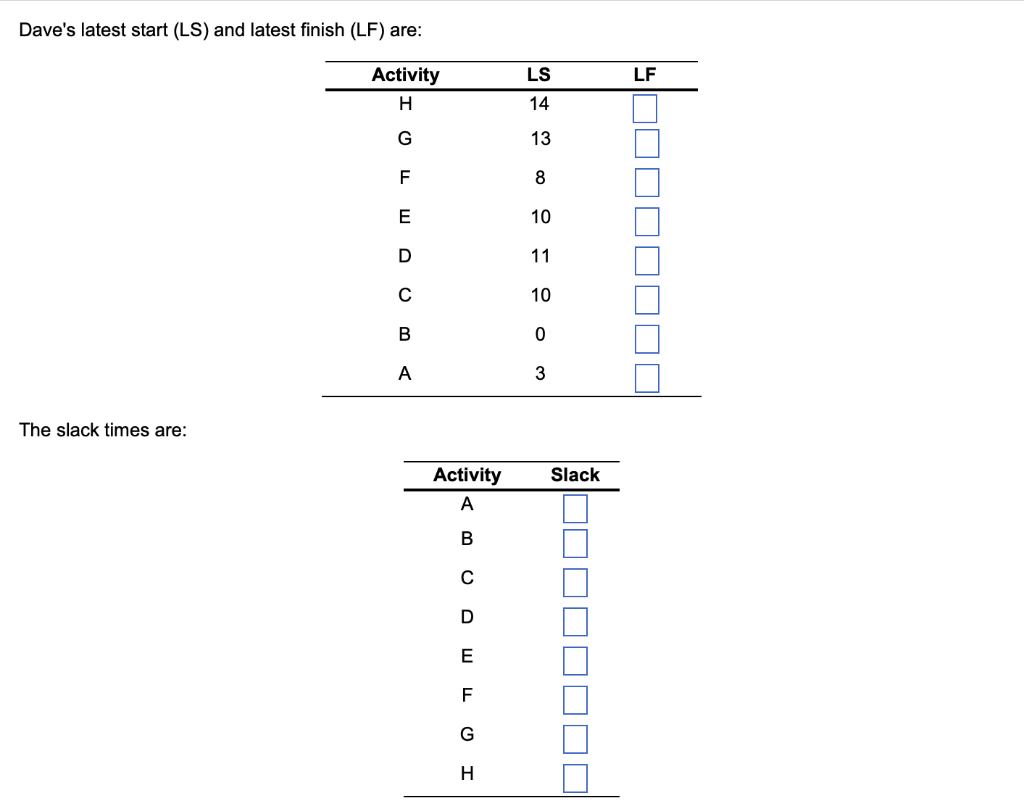Screen dimensions: 1024x806
Task: Click the Slack input box for activity C
Action: pyautogui.click(x=575, y=582)
